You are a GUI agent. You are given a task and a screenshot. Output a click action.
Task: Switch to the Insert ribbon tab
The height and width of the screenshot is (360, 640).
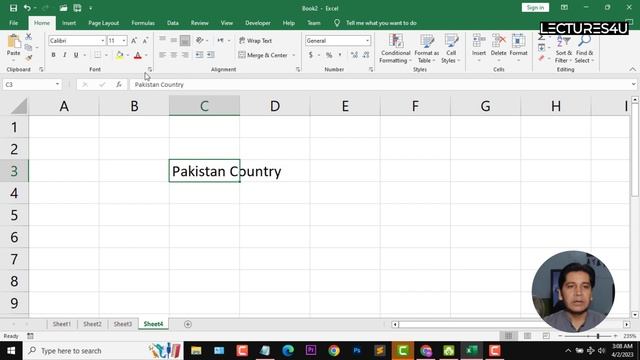(x=69, y=23)
